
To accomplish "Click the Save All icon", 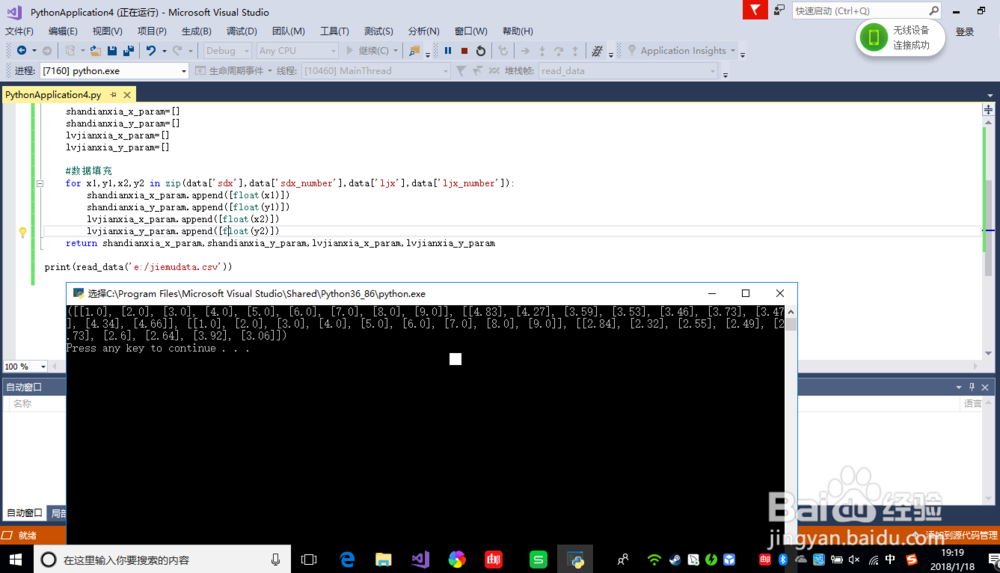I will [128, 50].
